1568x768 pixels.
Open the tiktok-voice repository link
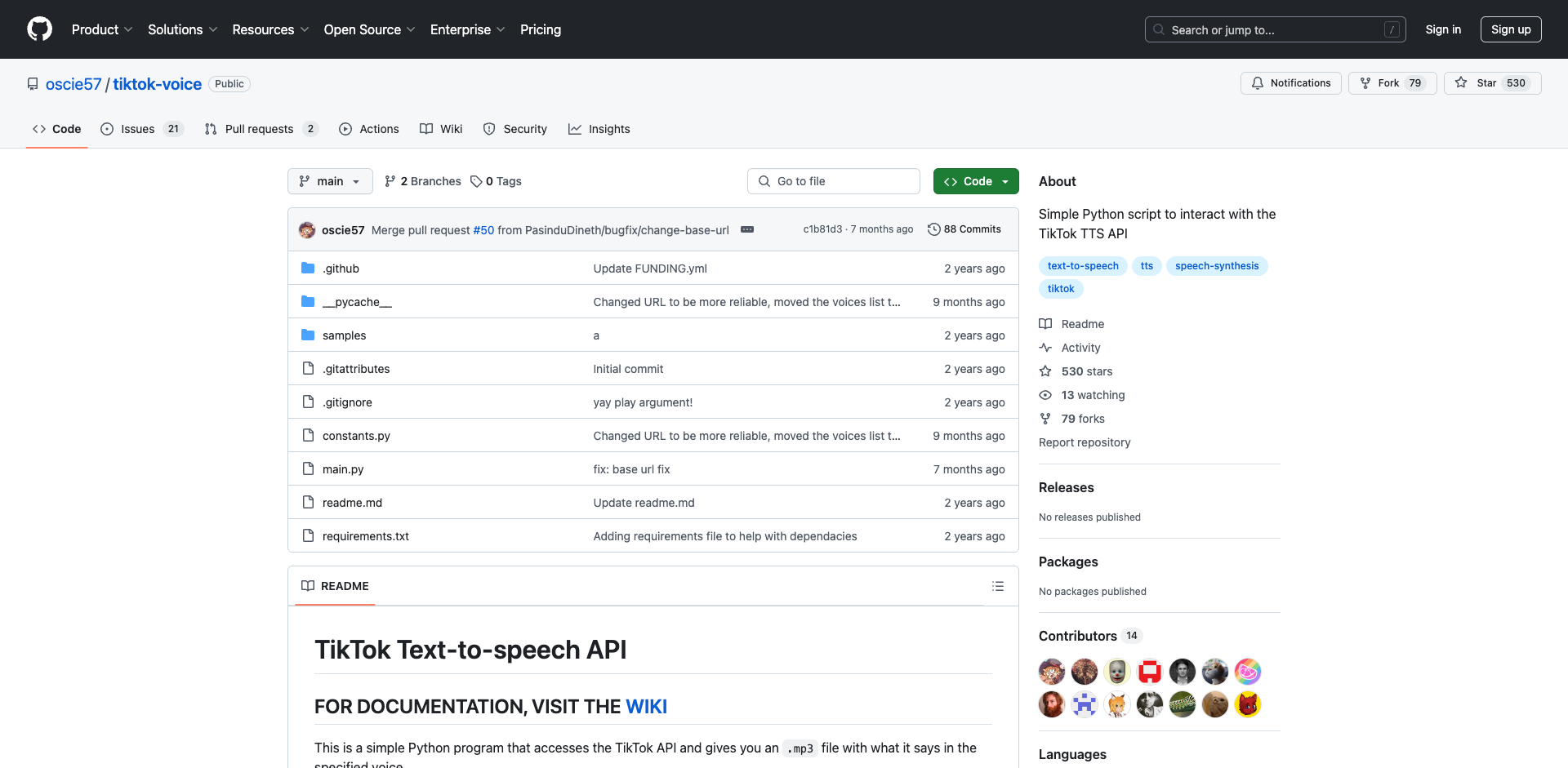[157, 84]
